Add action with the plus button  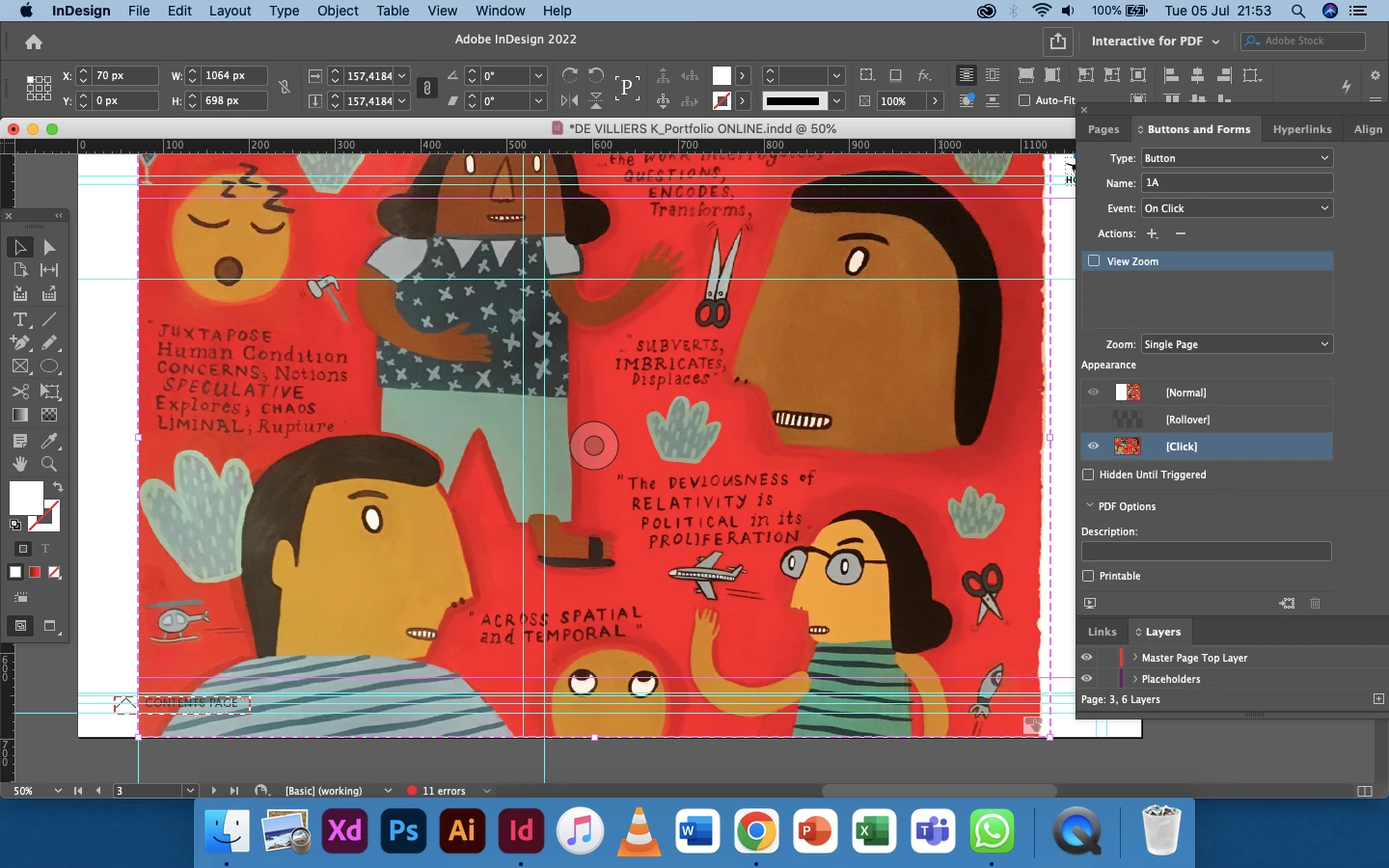pyautogui.click(x=1152, y=233)
